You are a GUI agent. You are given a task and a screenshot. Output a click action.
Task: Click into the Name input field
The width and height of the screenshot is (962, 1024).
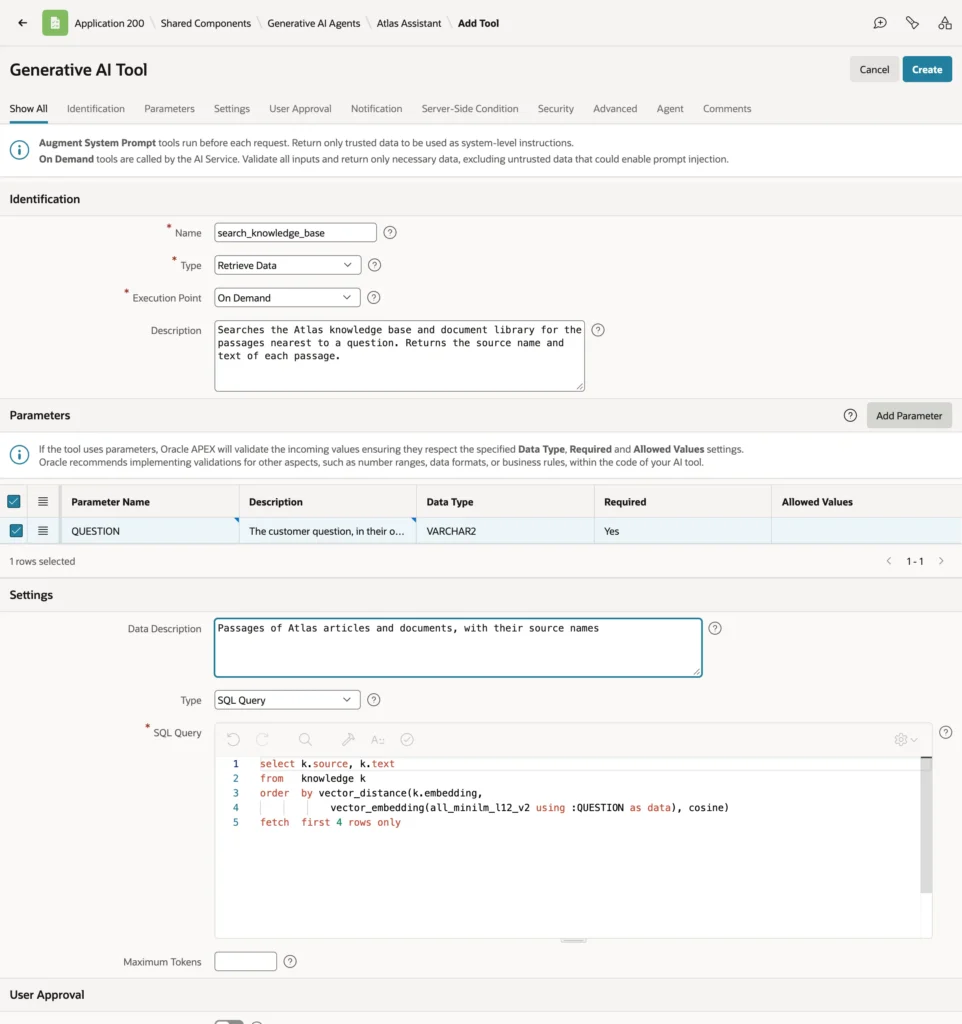pyautogui.click(x=295, y=232)
